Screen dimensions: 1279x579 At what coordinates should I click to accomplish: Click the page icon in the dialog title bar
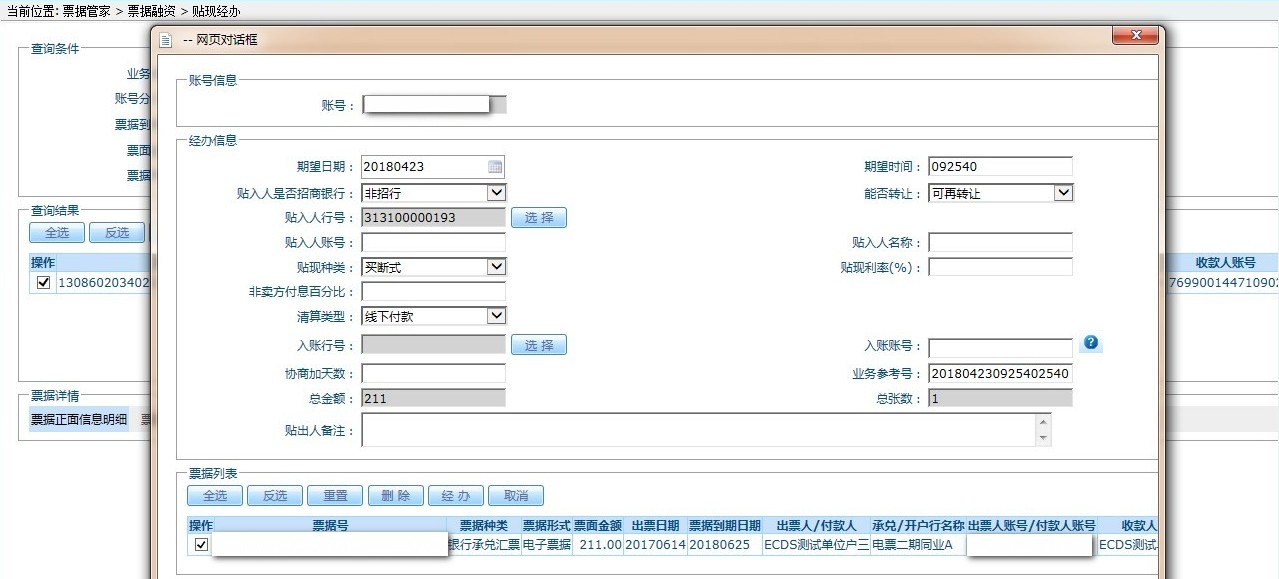tap(167, 39)
